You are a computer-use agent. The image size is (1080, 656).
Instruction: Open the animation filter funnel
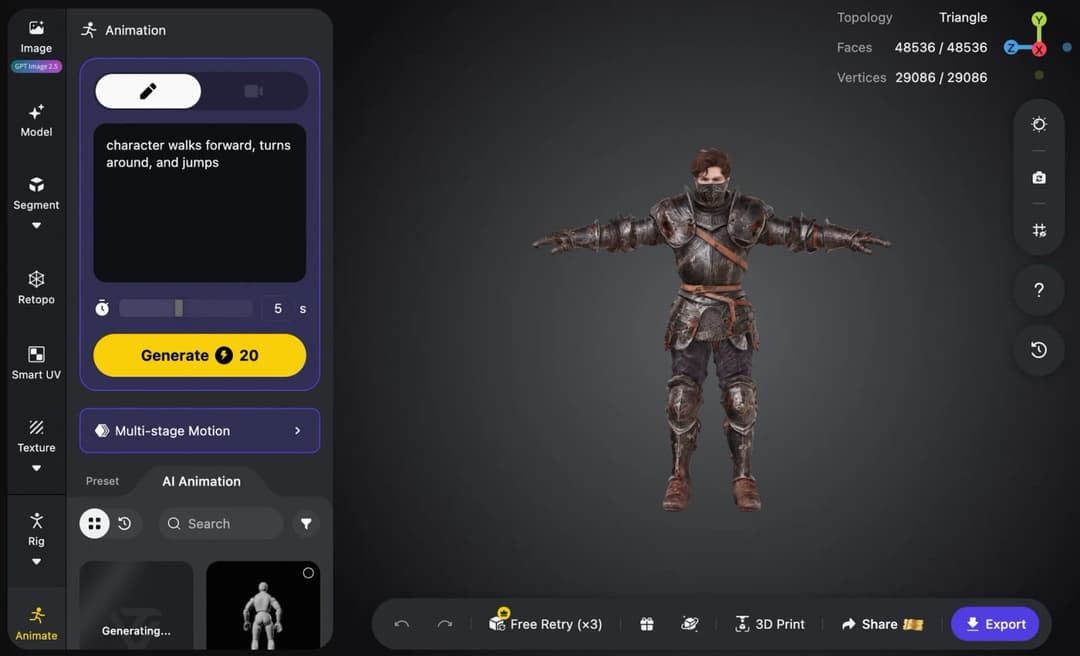[x=306, y=524]
